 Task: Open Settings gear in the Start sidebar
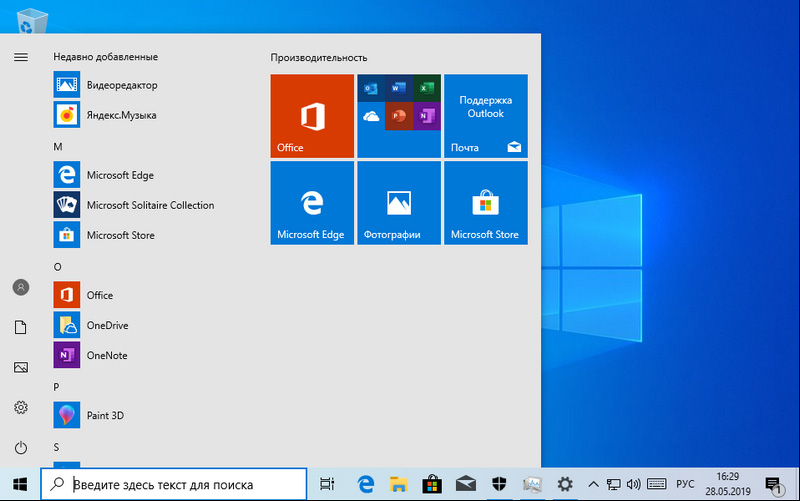coord(21,407)
